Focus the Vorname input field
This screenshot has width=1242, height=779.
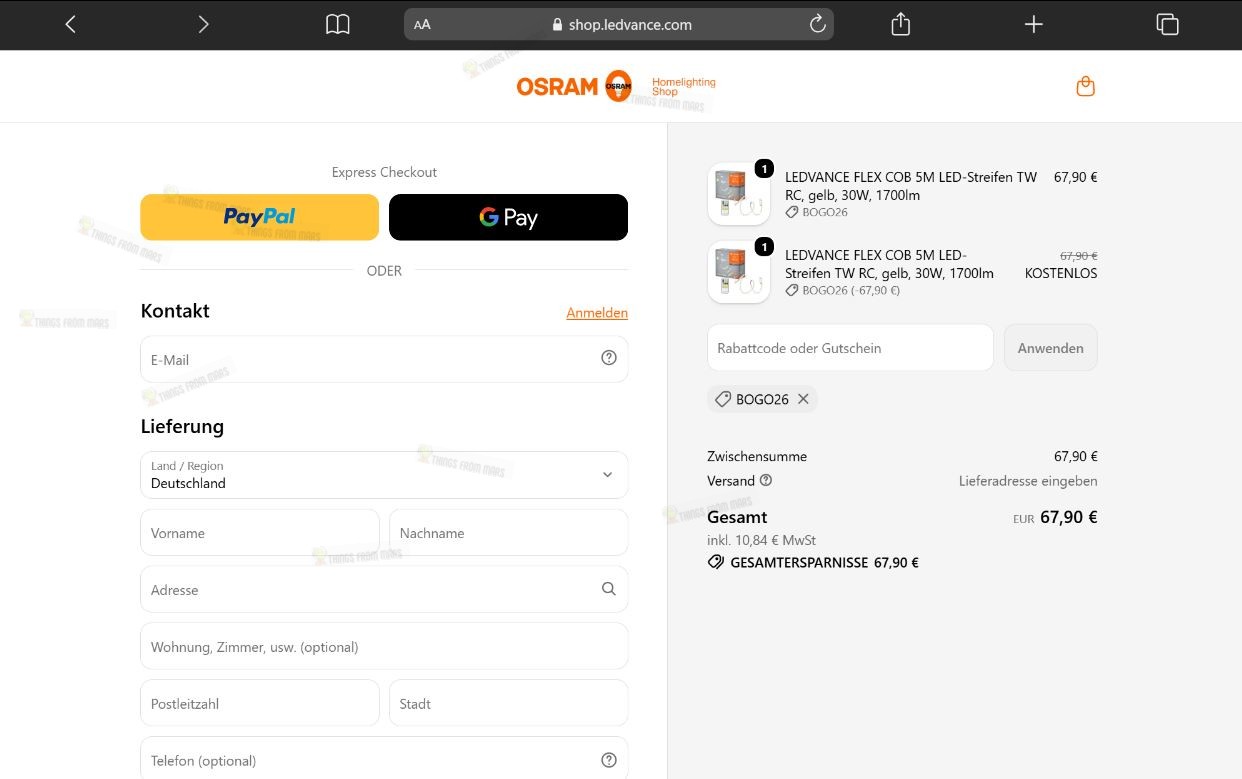pos(260,533)
